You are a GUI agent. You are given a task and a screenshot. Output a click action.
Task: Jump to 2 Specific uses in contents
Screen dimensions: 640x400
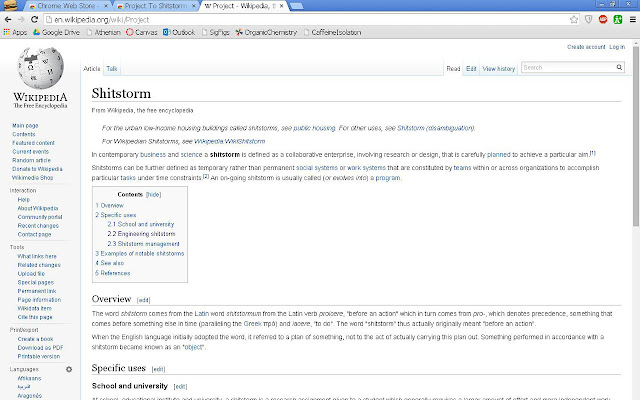click(x=116, y=215)
